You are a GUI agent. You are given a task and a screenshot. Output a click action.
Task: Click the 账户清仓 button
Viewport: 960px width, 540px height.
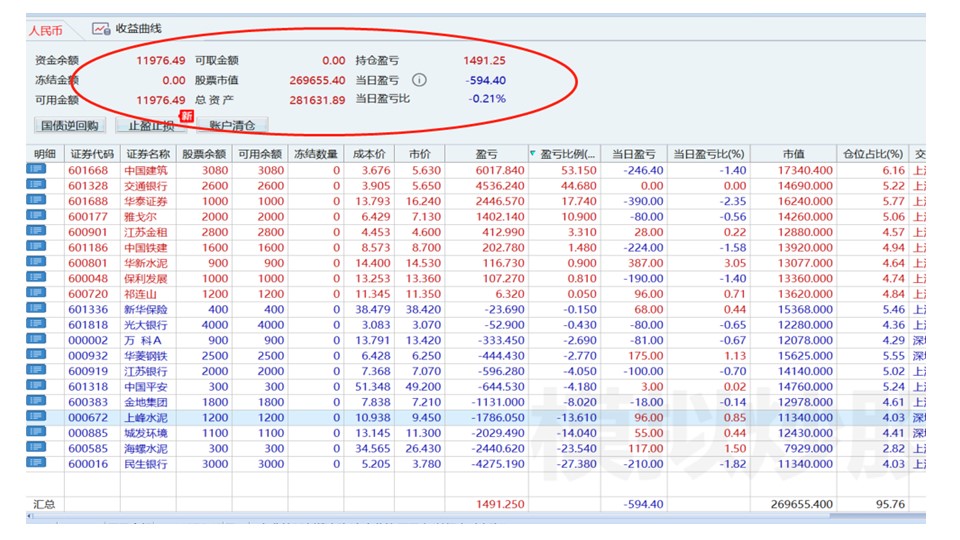(232, 126)
